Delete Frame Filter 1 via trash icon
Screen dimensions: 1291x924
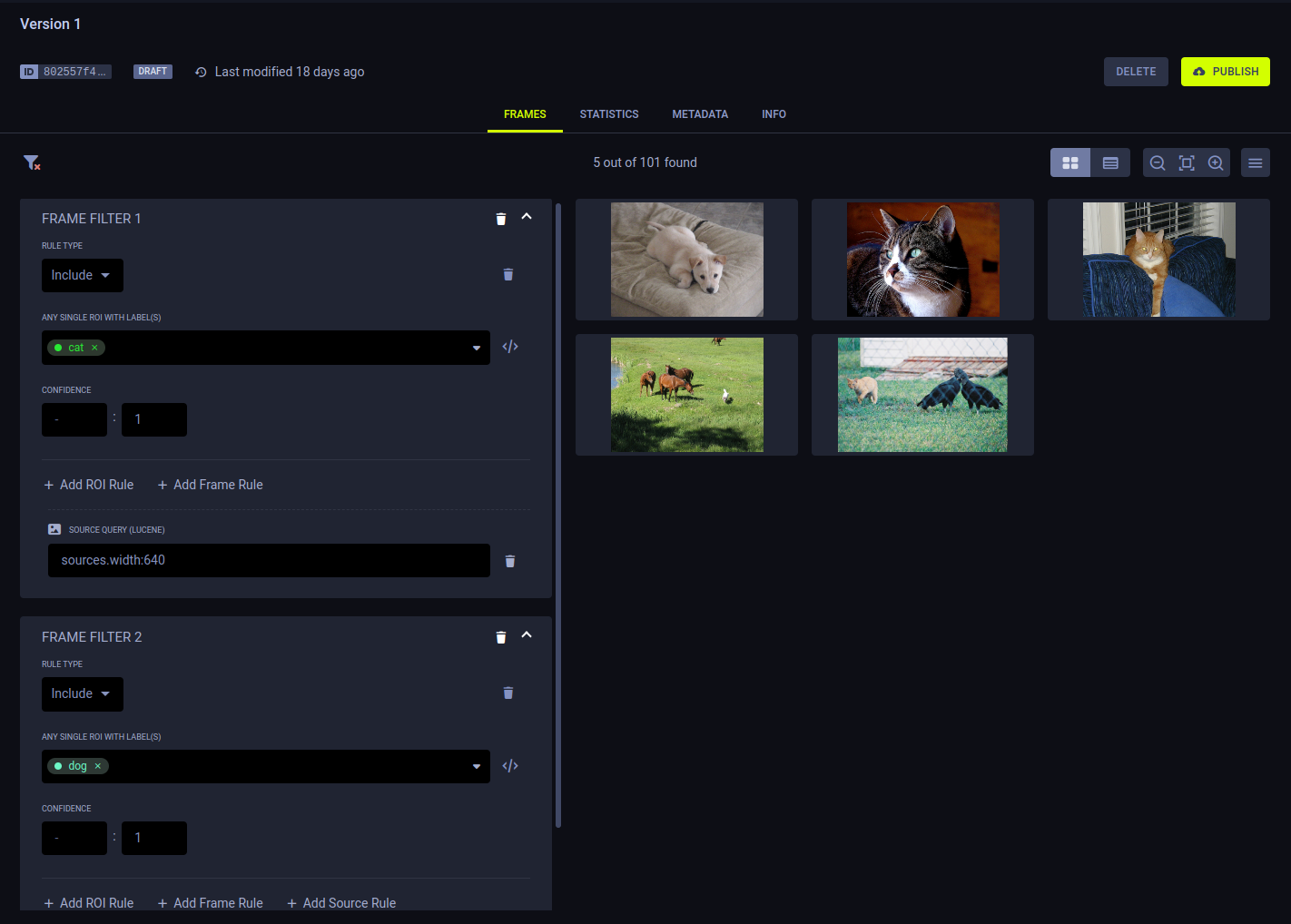coord(500,218)
